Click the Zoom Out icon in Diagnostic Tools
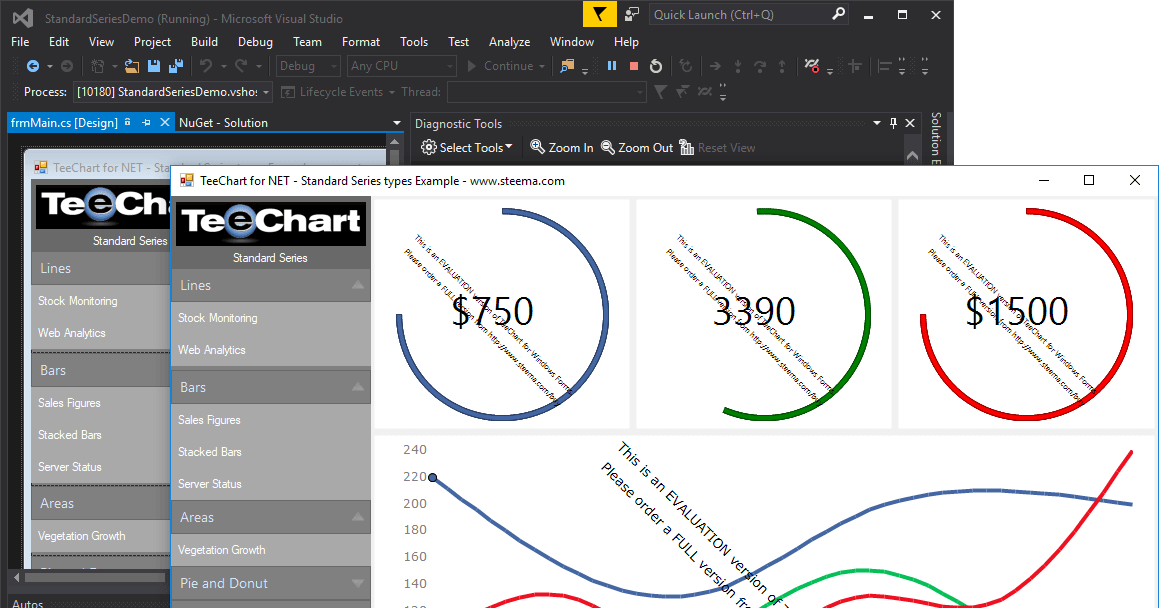Screen dimensions: 1159x608 (637, 147)
